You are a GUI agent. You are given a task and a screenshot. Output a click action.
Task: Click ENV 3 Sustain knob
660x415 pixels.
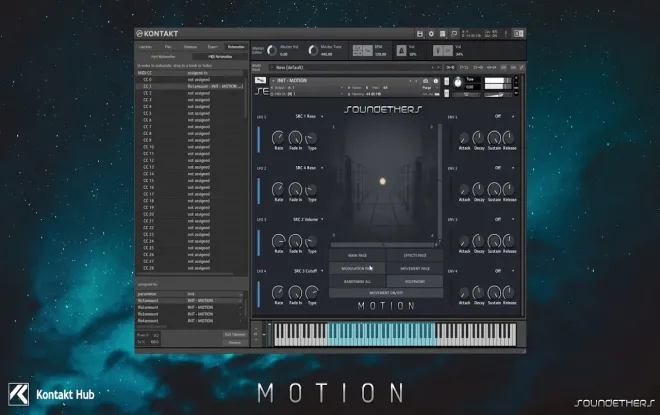[x=494, y=241]
